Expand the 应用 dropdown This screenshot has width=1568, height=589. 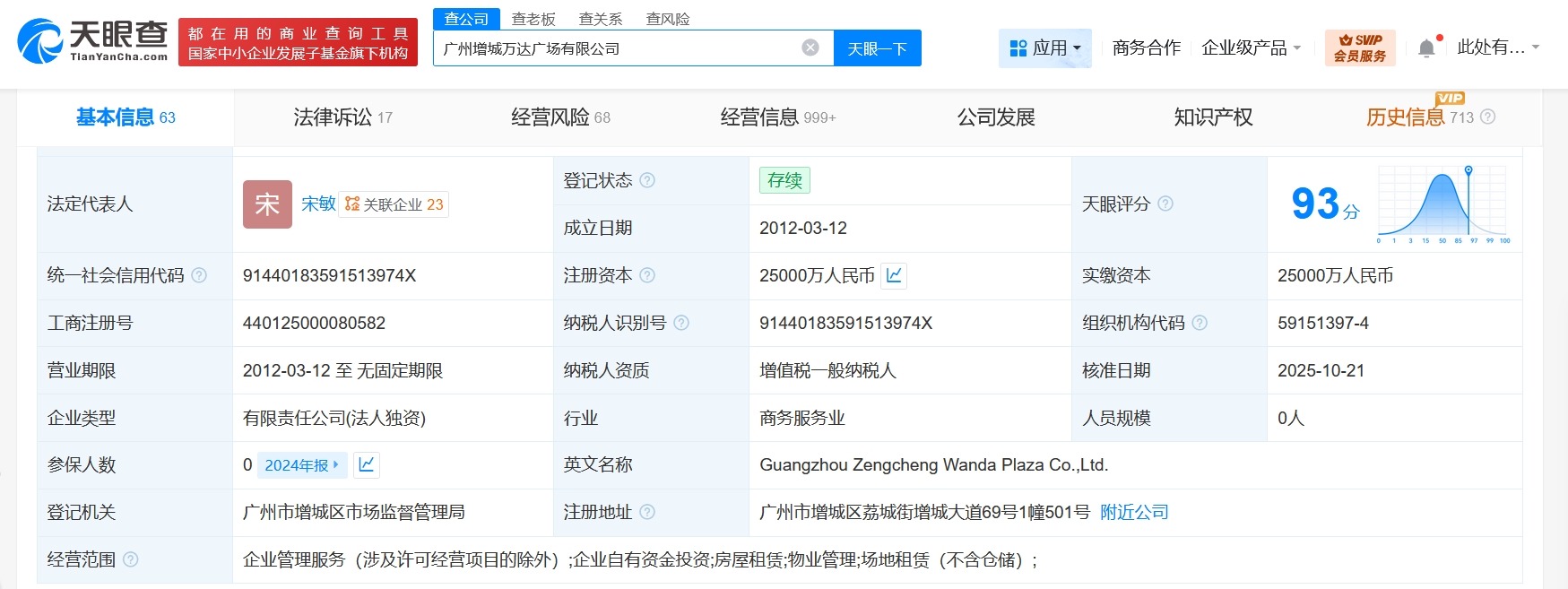1044,48
